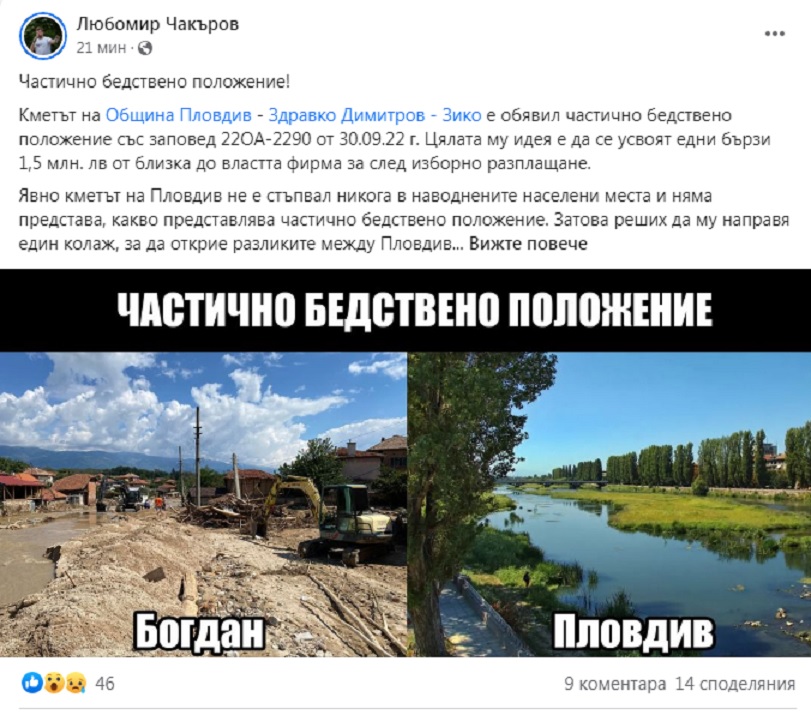Click the Богдан caption on the image
The height and width of the screenshot is (721, 811).
[x=200, y=631]
